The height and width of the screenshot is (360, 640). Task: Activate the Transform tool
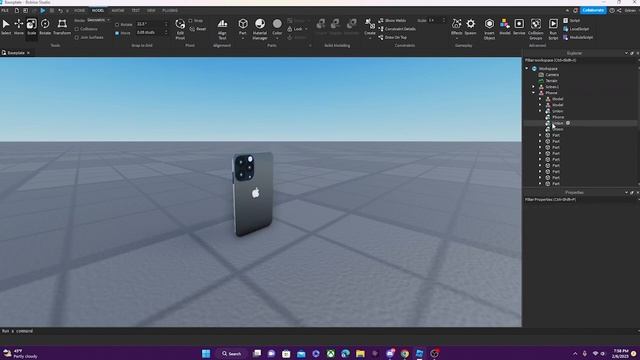(x=62, y=27)
